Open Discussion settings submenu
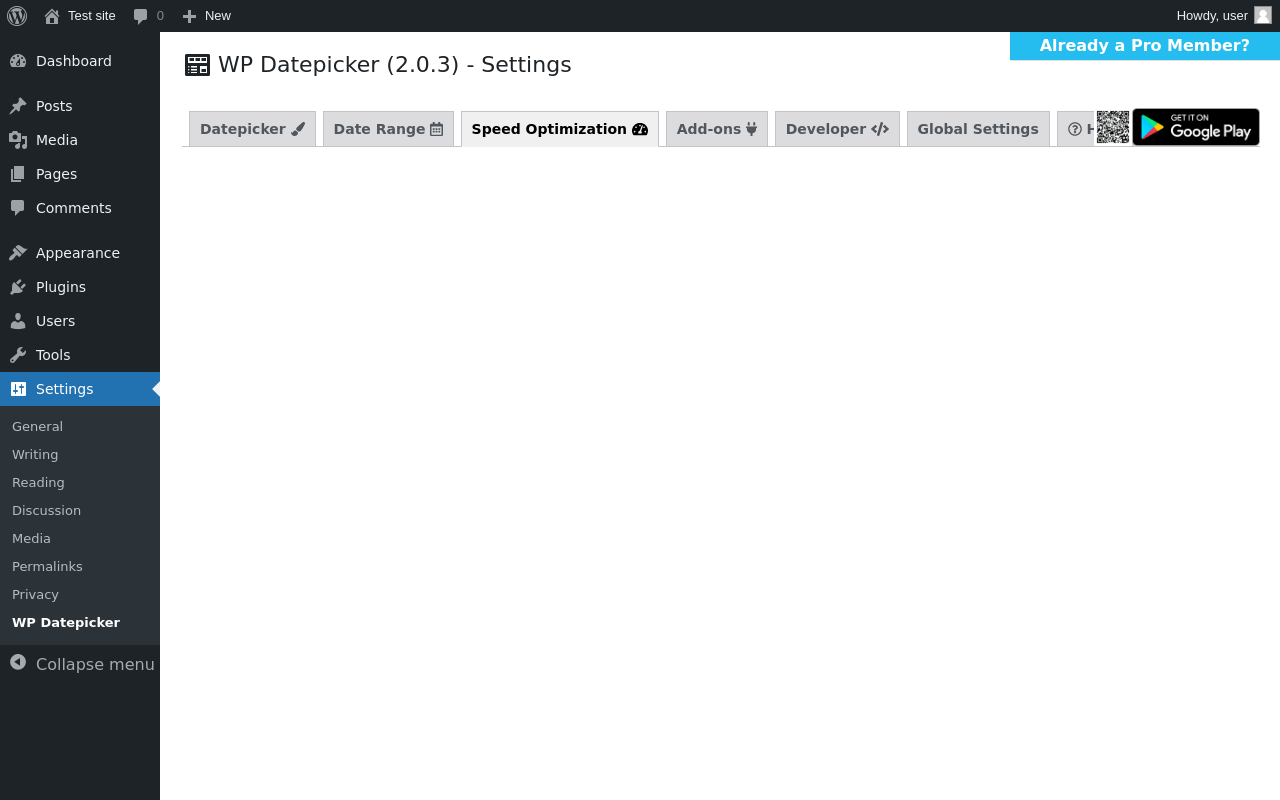This screenshot has width=1280, height=800. click(x=80, y=510)
